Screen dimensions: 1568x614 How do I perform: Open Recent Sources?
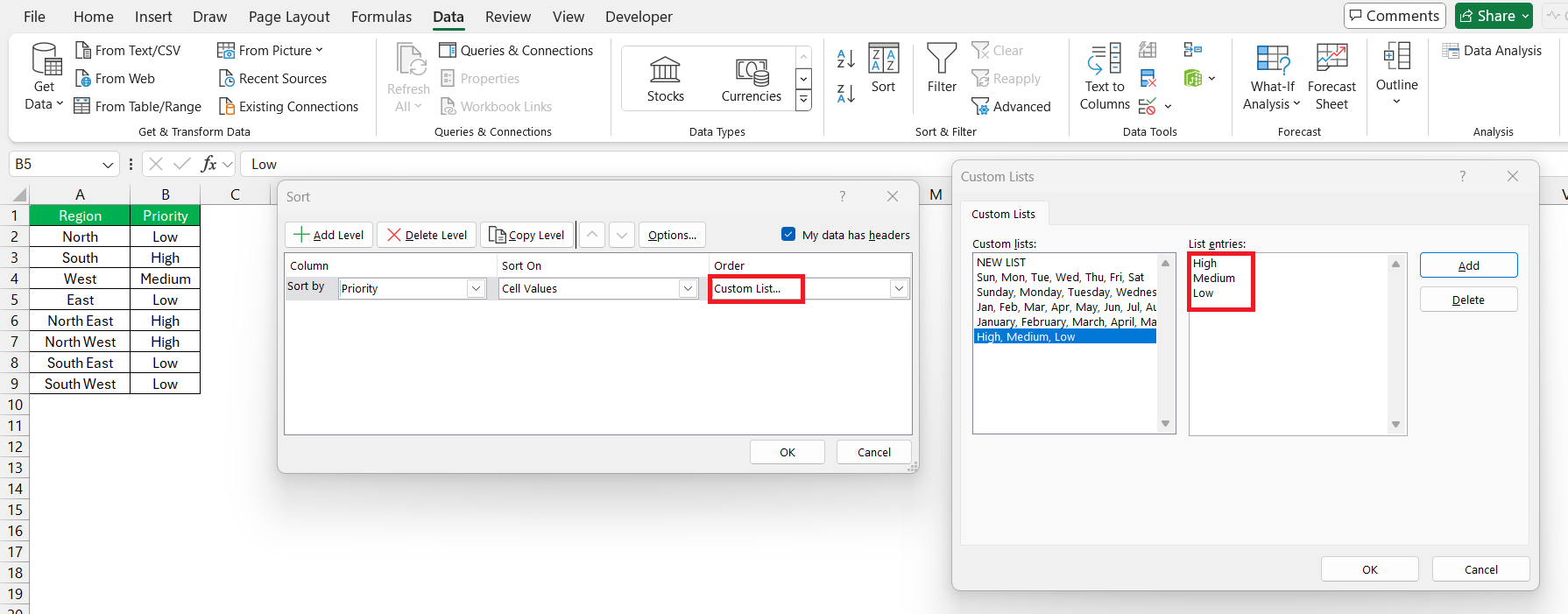[x=272, y=79]
